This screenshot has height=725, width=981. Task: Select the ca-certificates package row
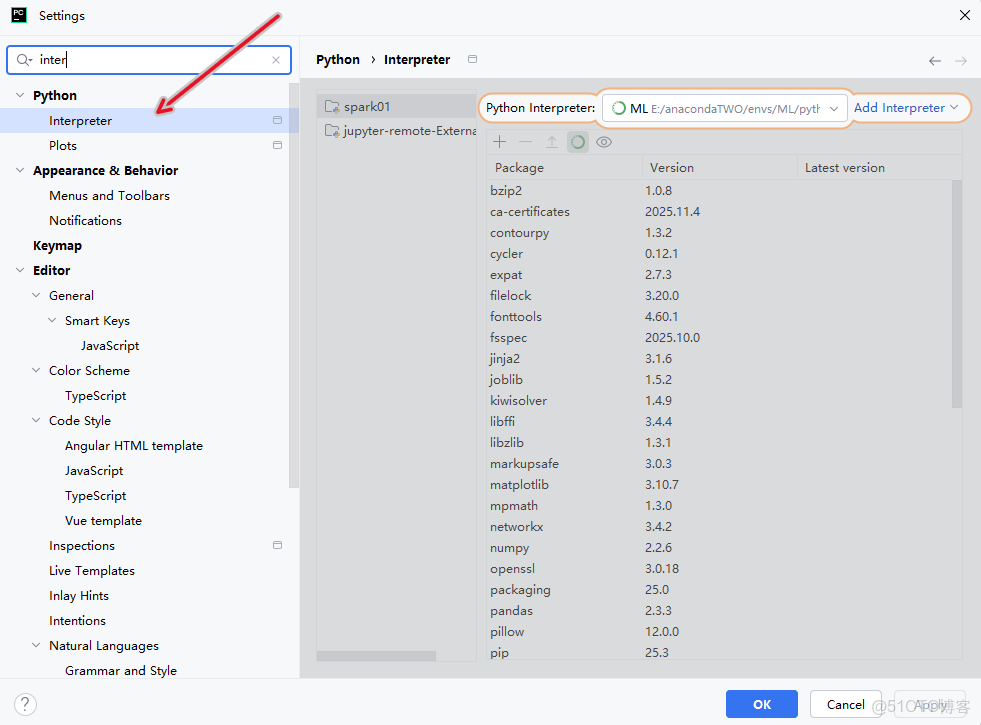pyautogui.click(x=719, y=211)
